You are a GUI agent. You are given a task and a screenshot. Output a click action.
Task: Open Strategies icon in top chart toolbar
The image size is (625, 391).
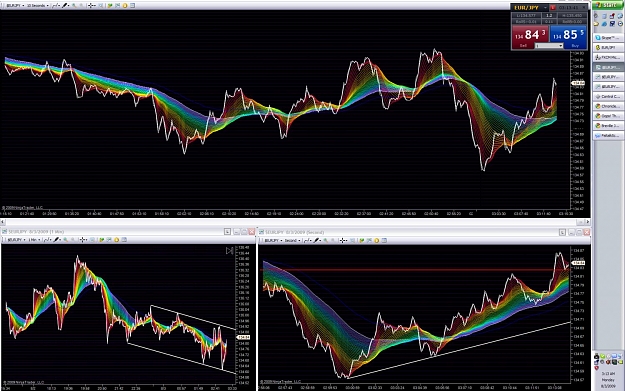[118, 6]
